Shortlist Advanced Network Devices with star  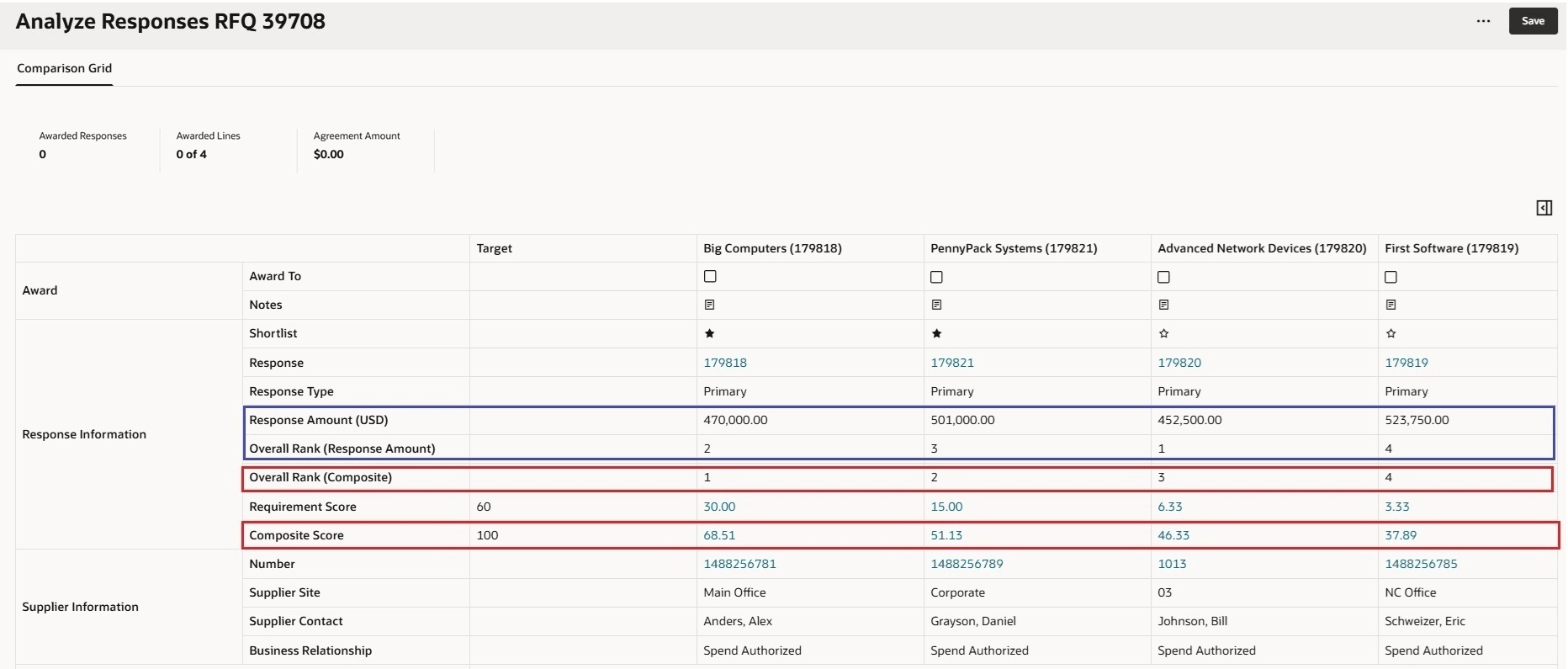pos(1164,333)
